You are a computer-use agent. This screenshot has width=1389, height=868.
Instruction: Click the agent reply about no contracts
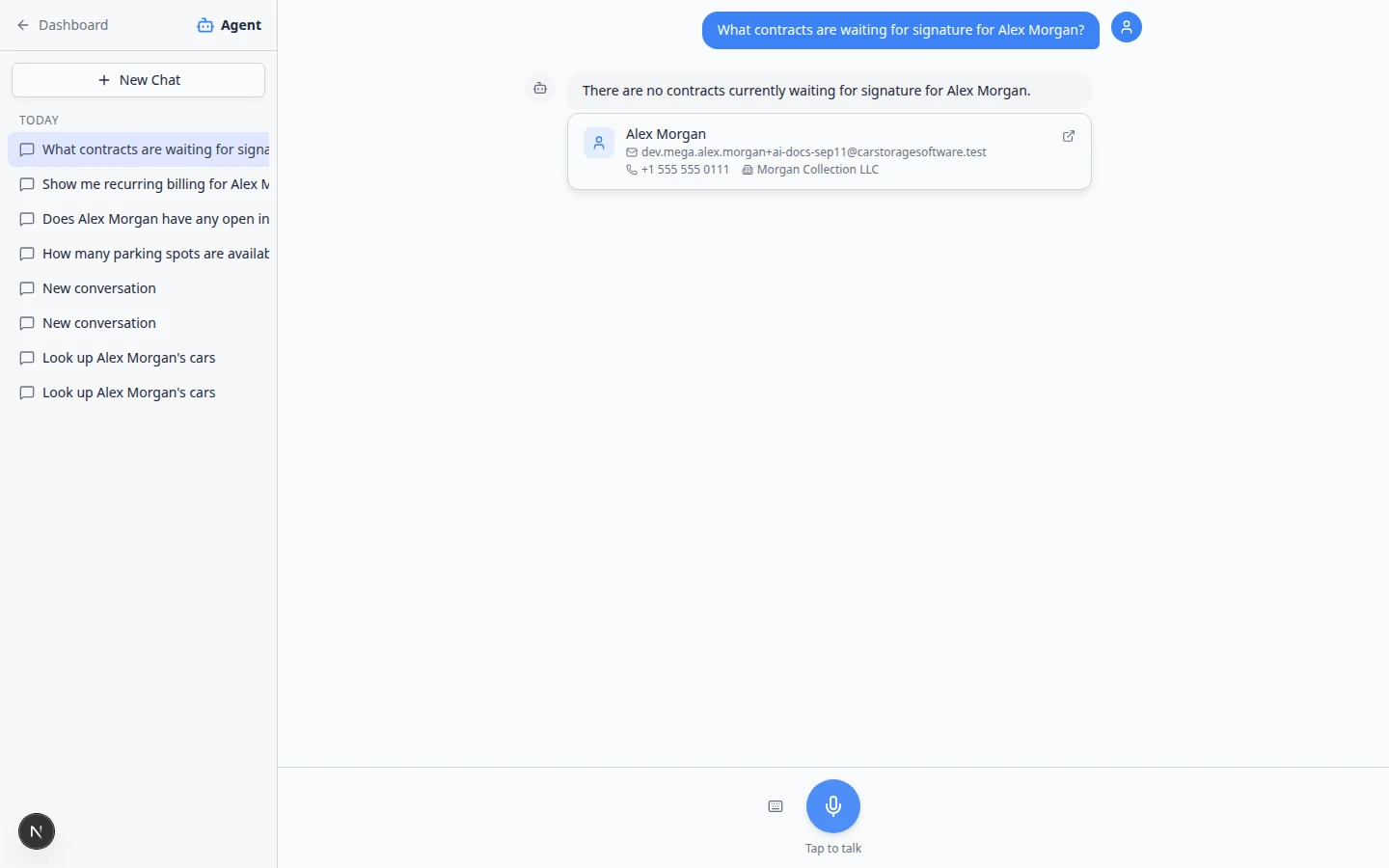click(830, 91)
